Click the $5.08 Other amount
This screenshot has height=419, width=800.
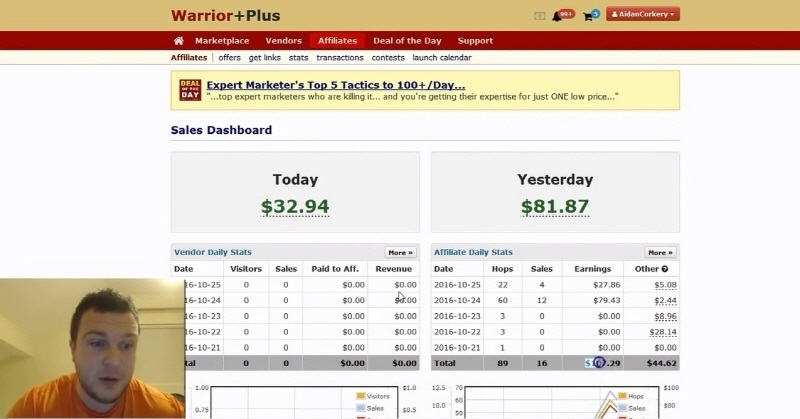coord(665,285)
